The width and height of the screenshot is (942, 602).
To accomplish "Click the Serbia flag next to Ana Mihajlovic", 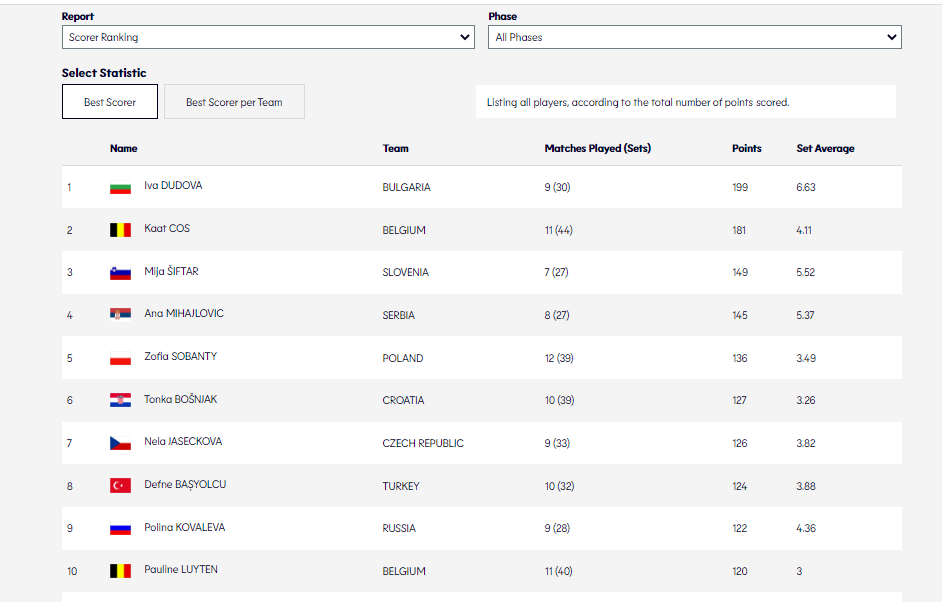I will click(120, 315).
